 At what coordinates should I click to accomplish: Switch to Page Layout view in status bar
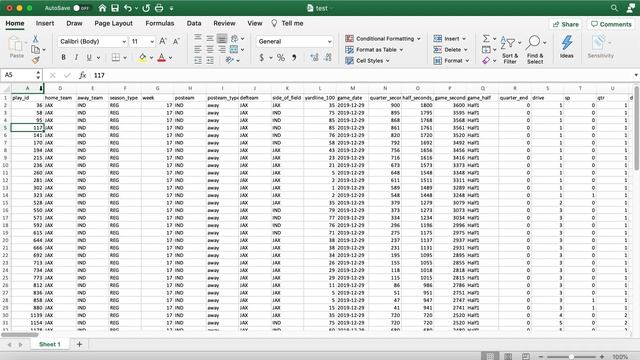[x=508, y=356]
